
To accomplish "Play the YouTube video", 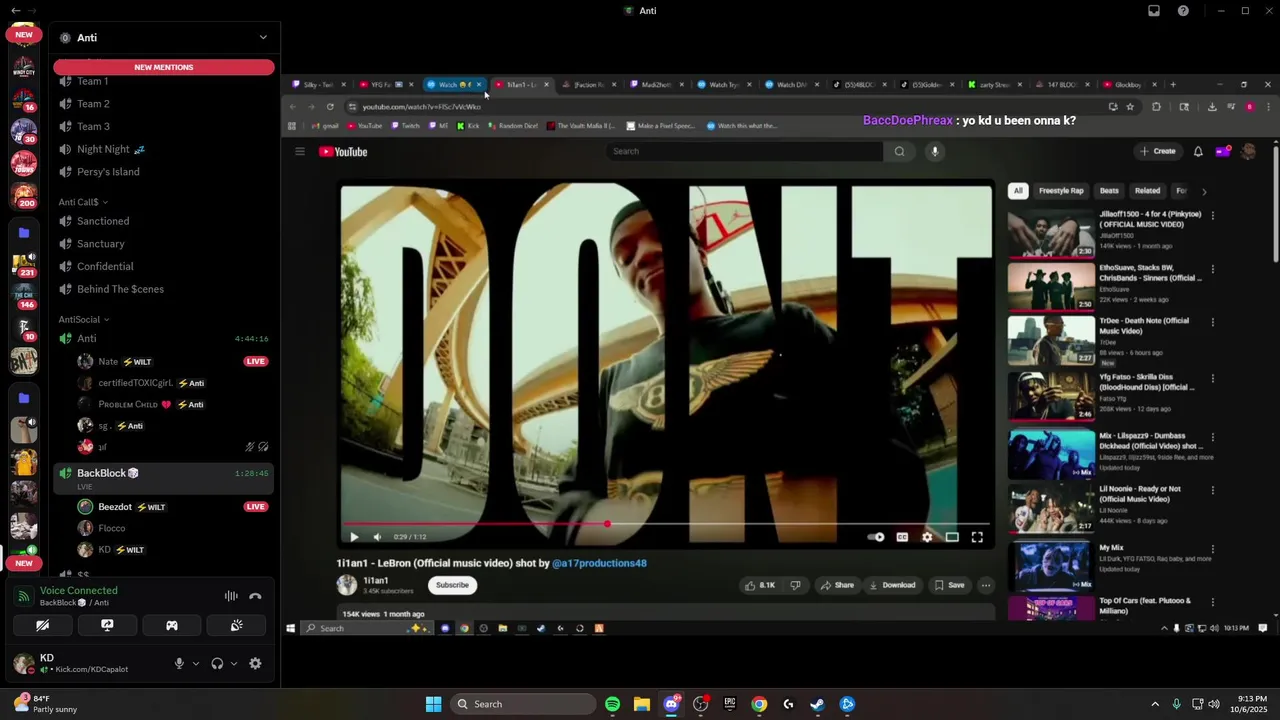I will [354, 537].
